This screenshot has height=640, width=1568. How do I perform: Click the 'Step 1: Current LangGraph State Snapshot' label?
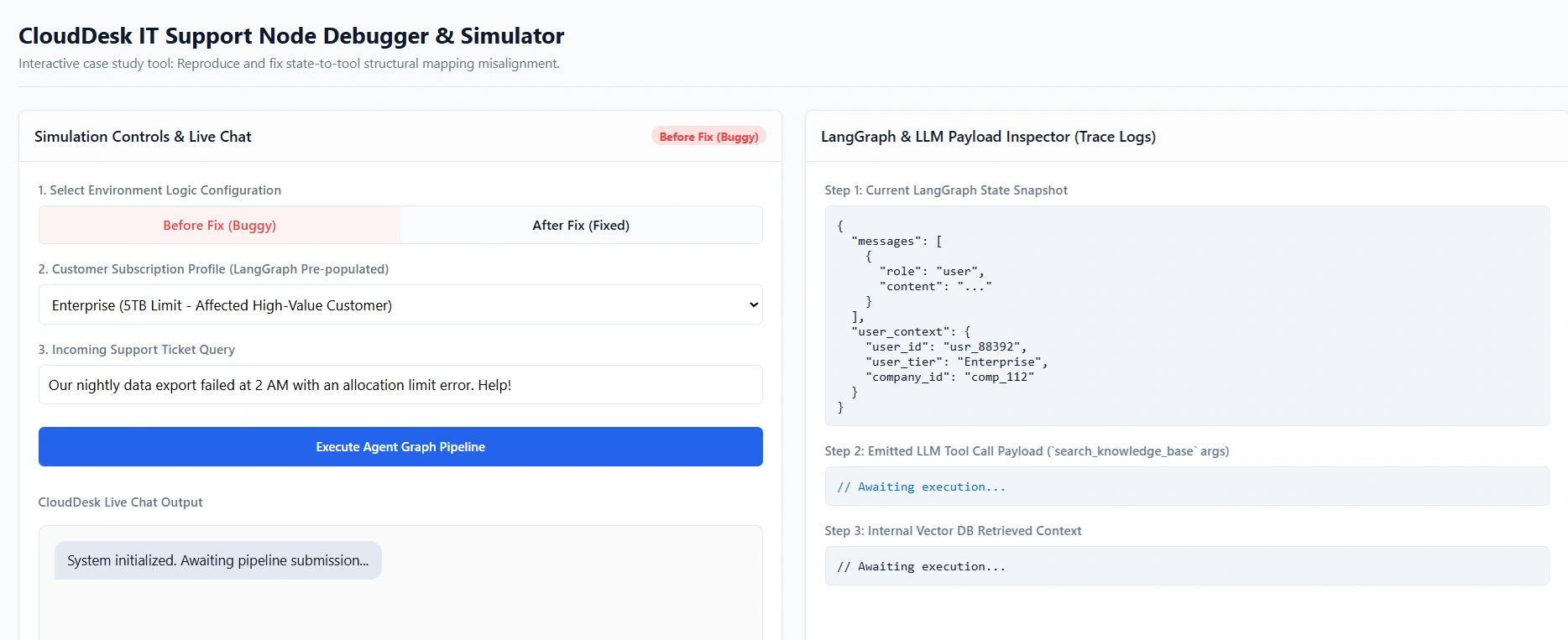[x=946, y=190]
